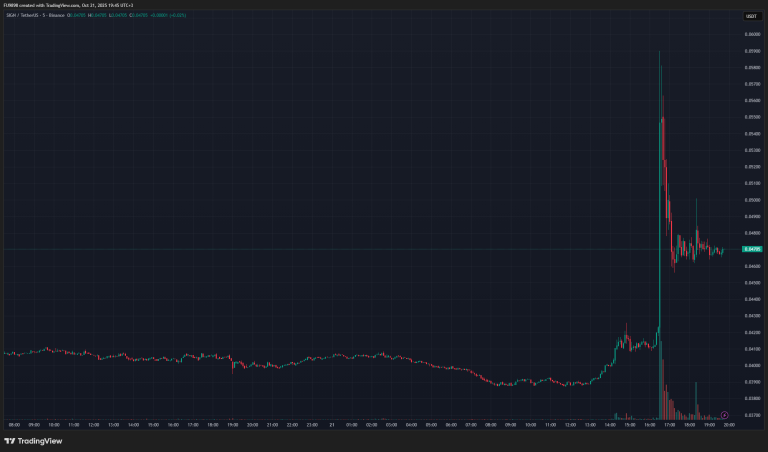
Task: Click the 12:00 label near chart start
Action: pos(92,425)
